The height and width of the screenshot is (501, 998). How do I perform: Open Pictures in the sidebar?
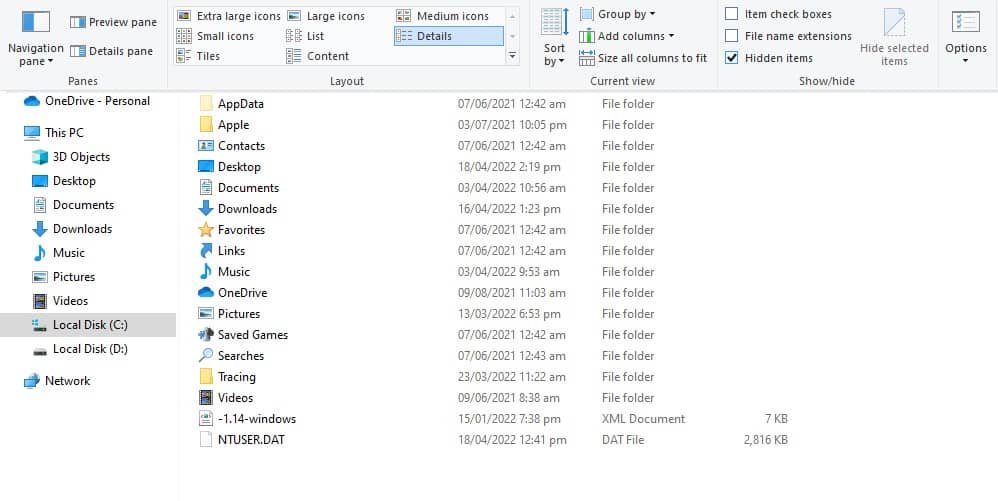pos(64,277)
